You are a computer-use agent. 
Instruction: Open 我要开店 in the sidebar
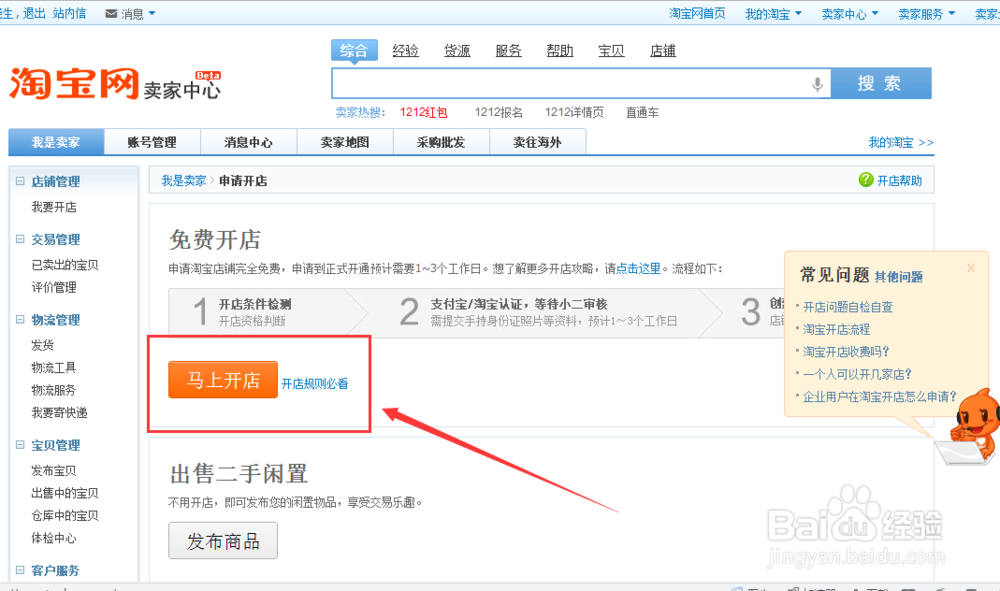[x=54, y=207]
